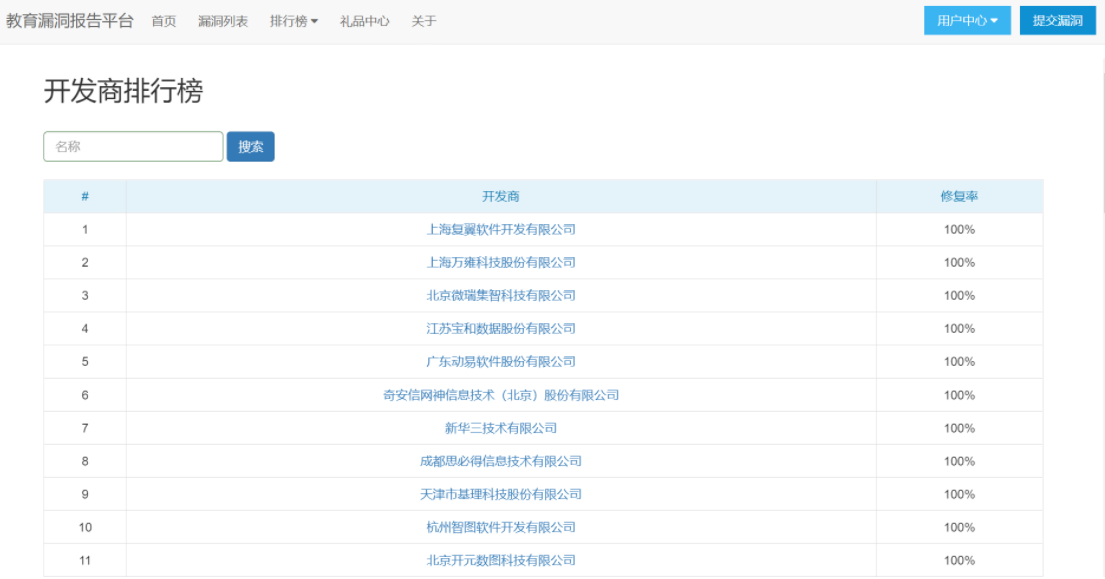Open 上海万雍科技股份有限公司 link
The height and width of the screenshot is (579, 1105).
501,263
